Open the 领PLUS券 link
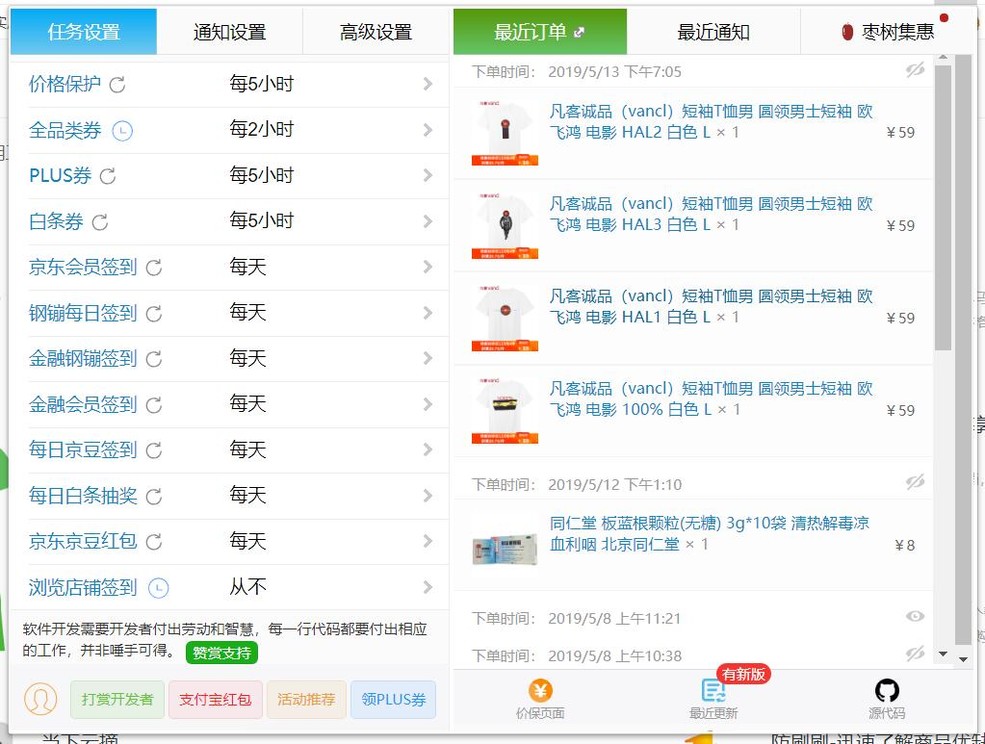985x744 pixels. point(393,700)
